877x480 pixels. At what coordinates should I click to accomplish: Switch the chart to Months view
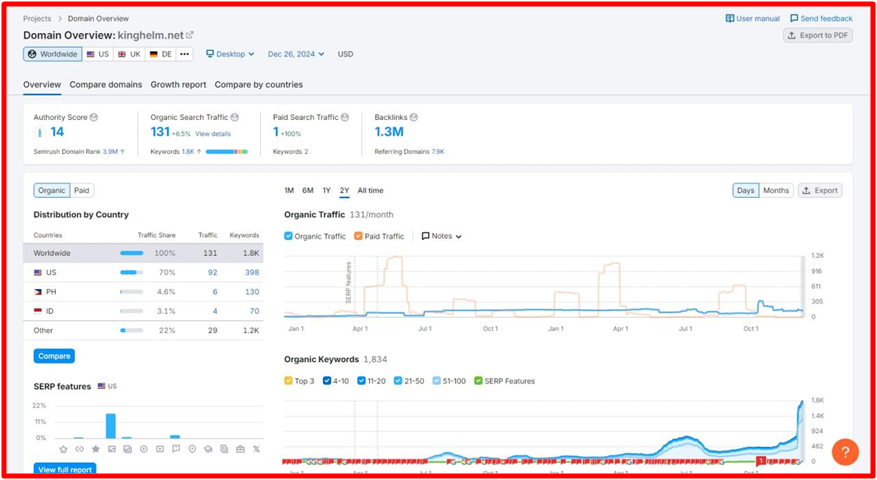point(776,190)
